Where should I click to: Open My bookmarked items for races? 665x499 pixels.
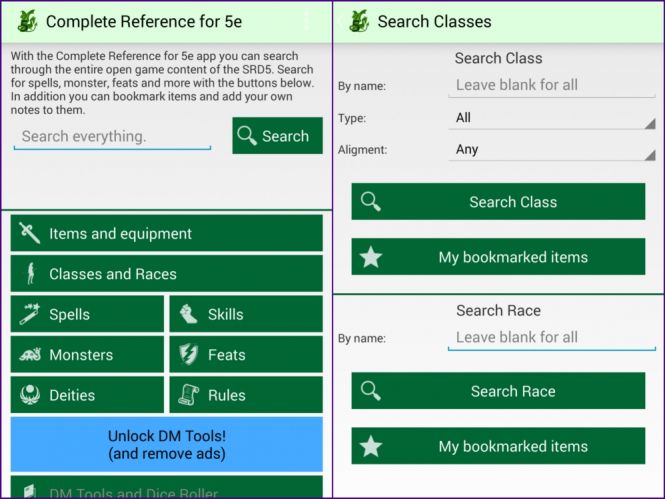[x=498, y=446]
